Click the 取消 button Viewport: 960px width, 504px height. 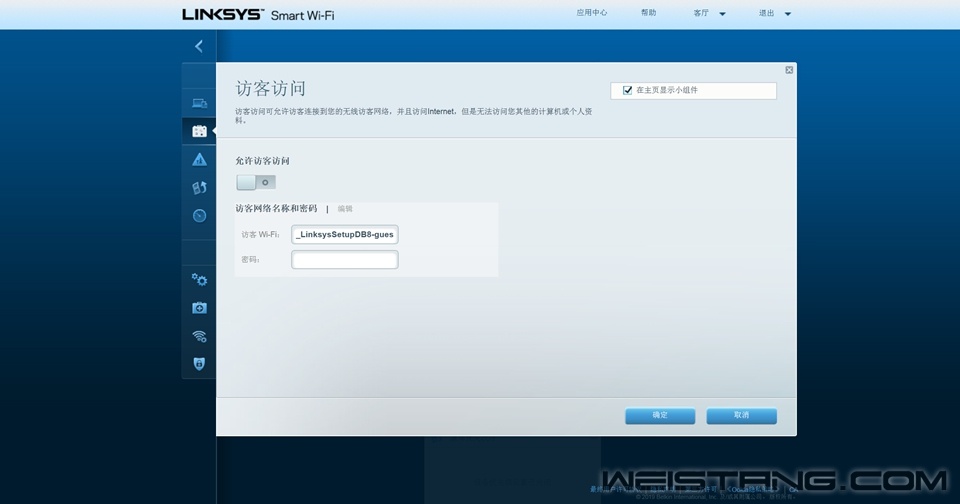click(741, 415)
